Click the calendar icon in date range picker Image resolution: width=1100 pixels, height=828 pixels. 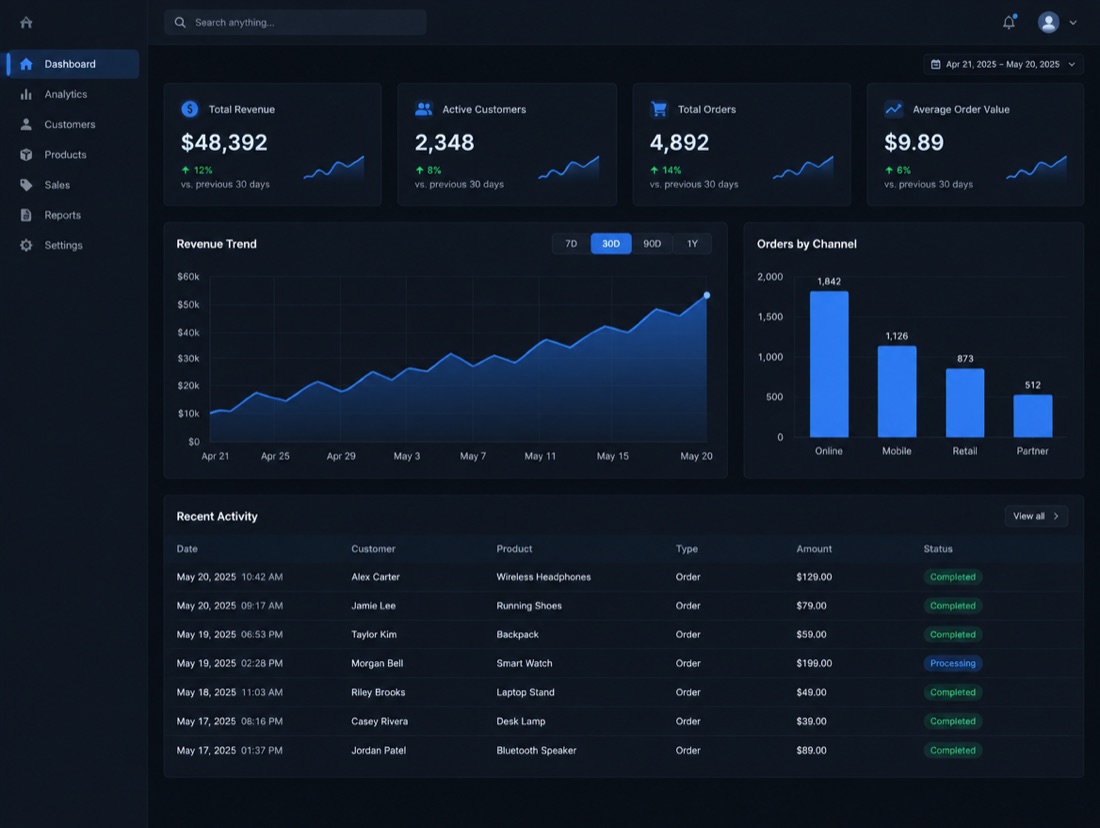point(935,64)
